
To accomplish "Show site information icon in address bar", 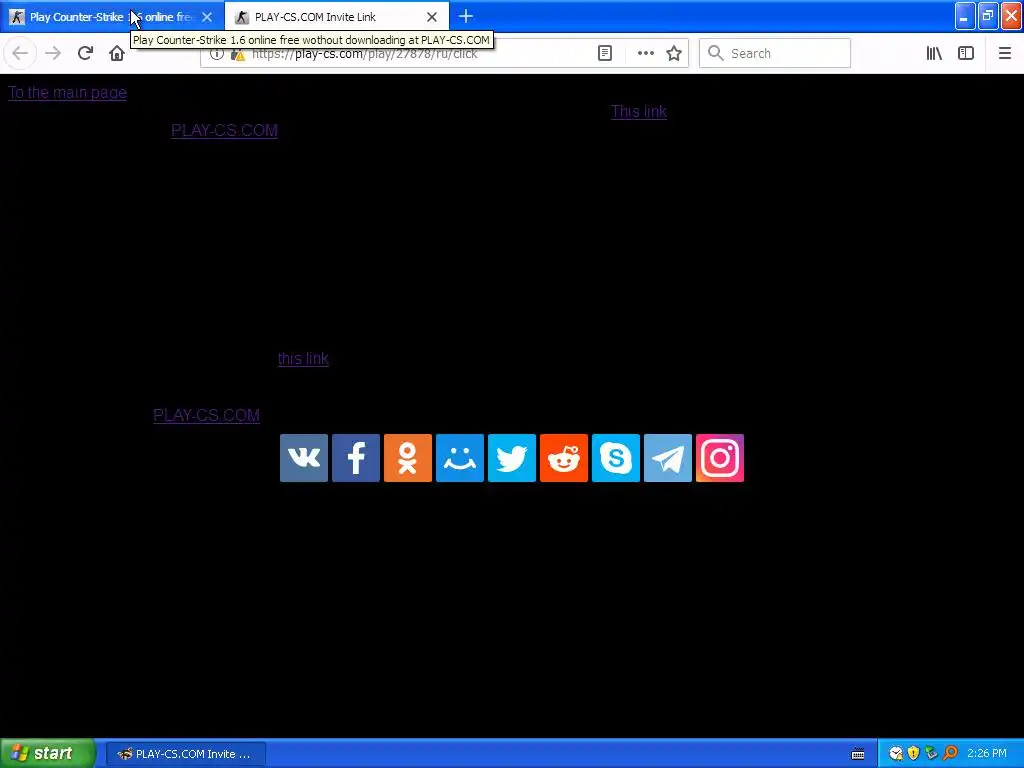I will (x=217, y=54).
